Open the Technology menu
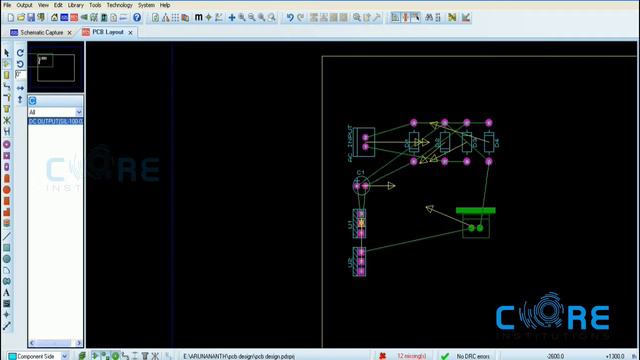 pos(119,5)
